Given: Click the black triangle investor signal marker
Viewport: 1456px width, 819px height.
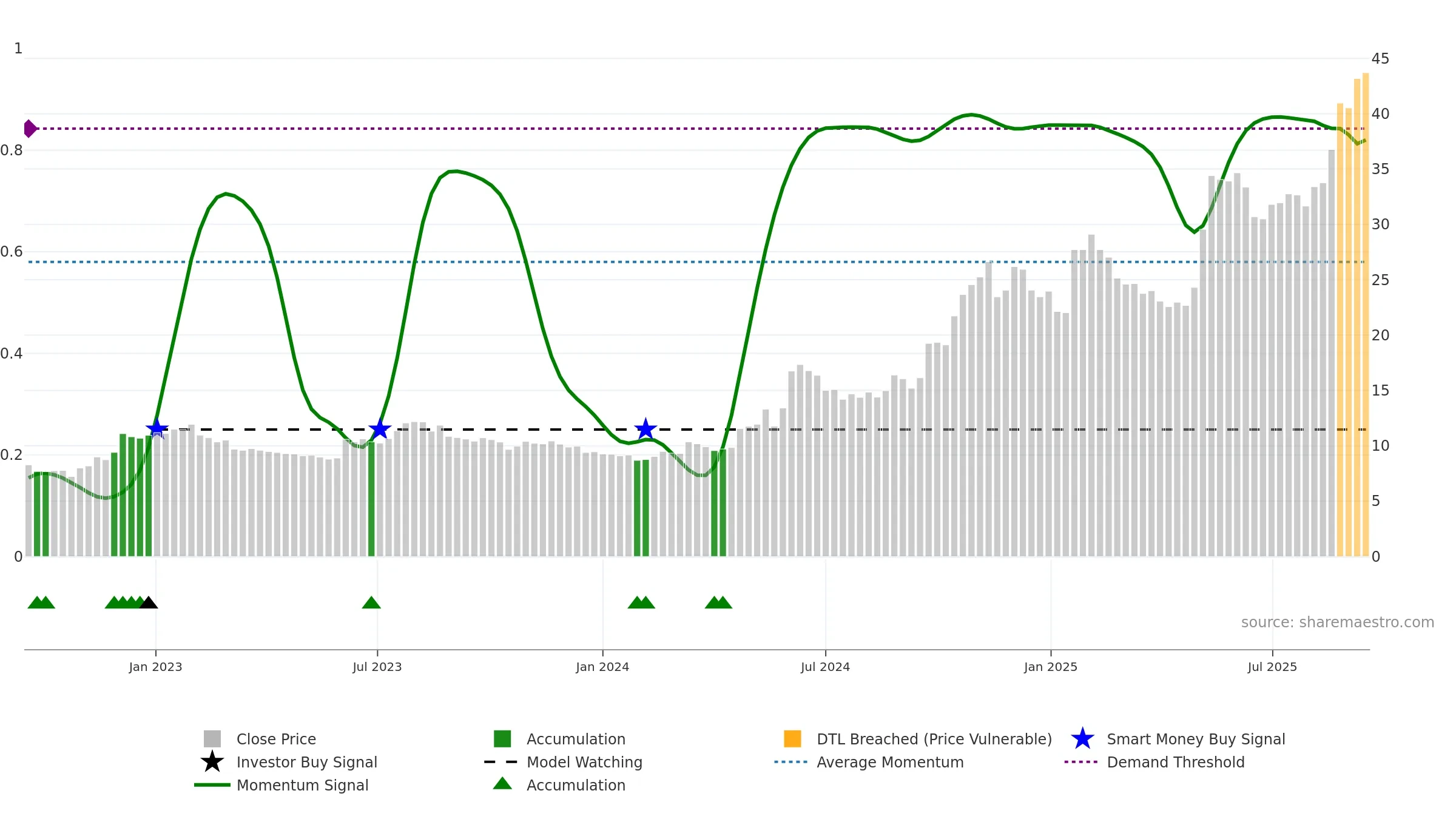Looking at the screenshot, I should click(149, 602).
